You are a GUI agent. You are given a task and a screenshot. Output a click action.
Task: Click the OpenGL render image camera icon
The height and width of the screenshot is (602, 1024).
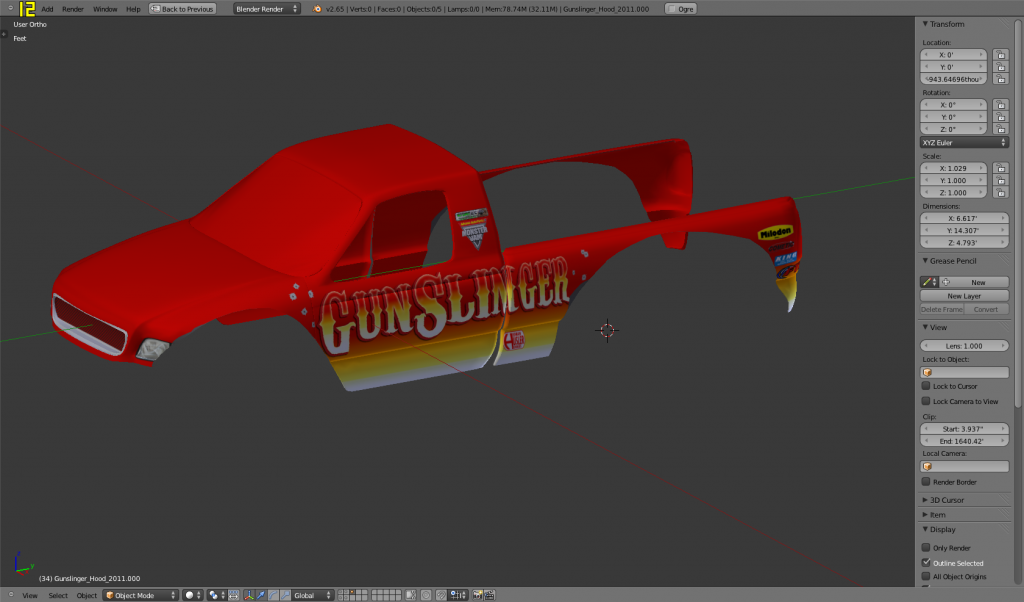(x=477, y=595)
